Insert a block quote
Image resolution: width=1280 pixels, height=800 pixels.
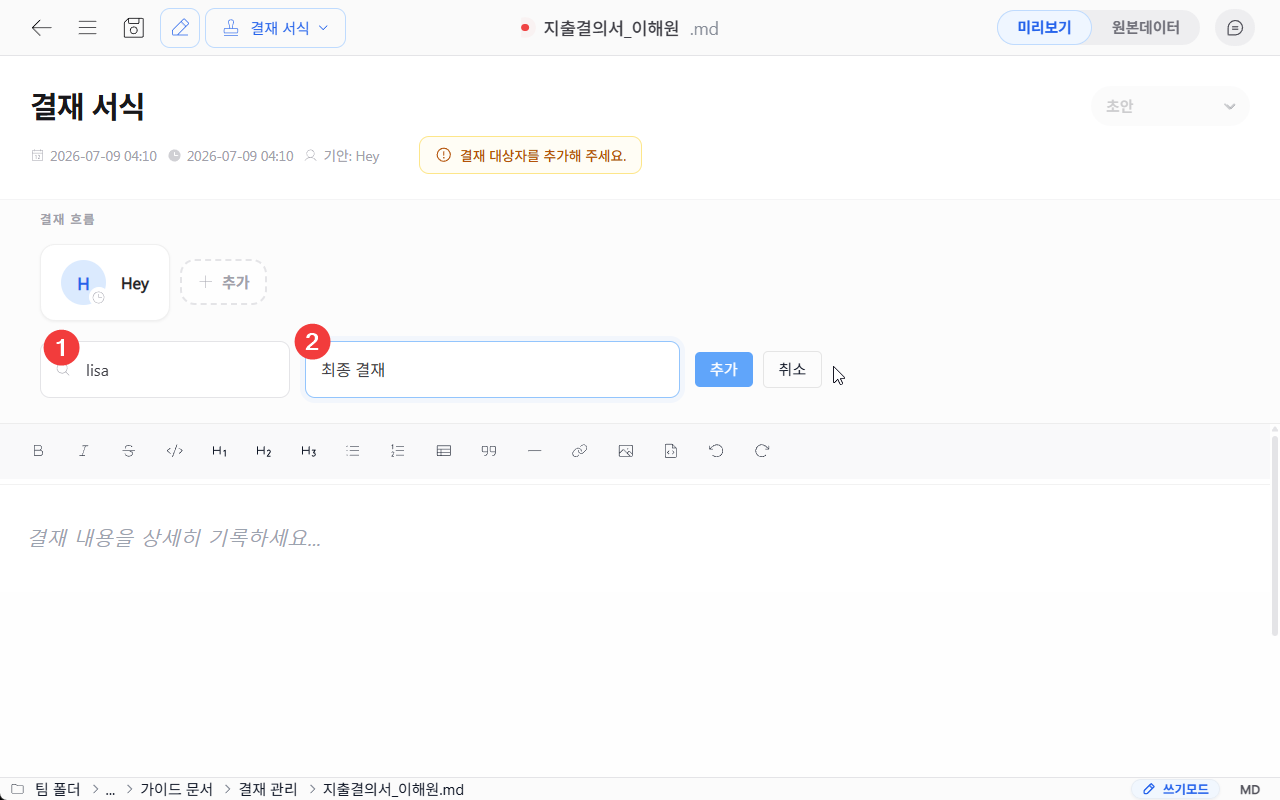(489, 451)
